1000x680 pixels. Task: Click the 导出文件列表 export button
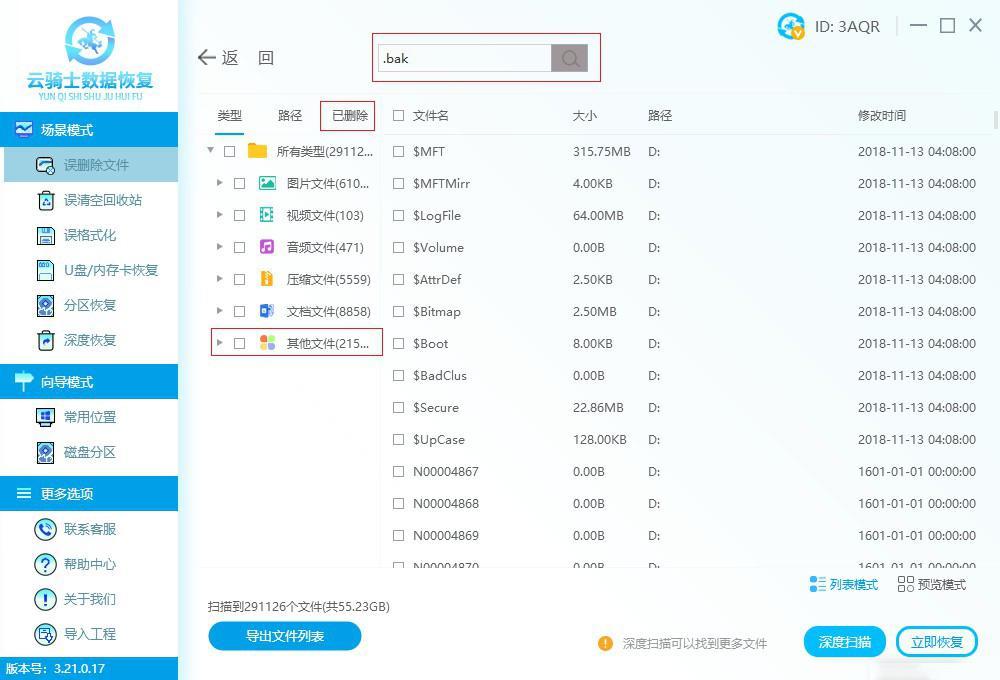click(284, 636)
